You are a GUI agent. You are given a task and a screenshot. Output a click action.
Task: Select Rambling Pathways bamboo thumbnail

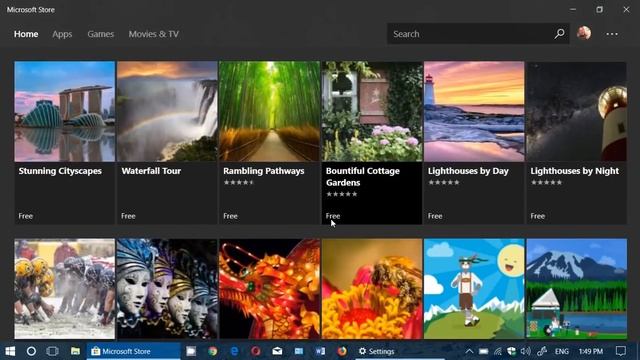point(269,111)
